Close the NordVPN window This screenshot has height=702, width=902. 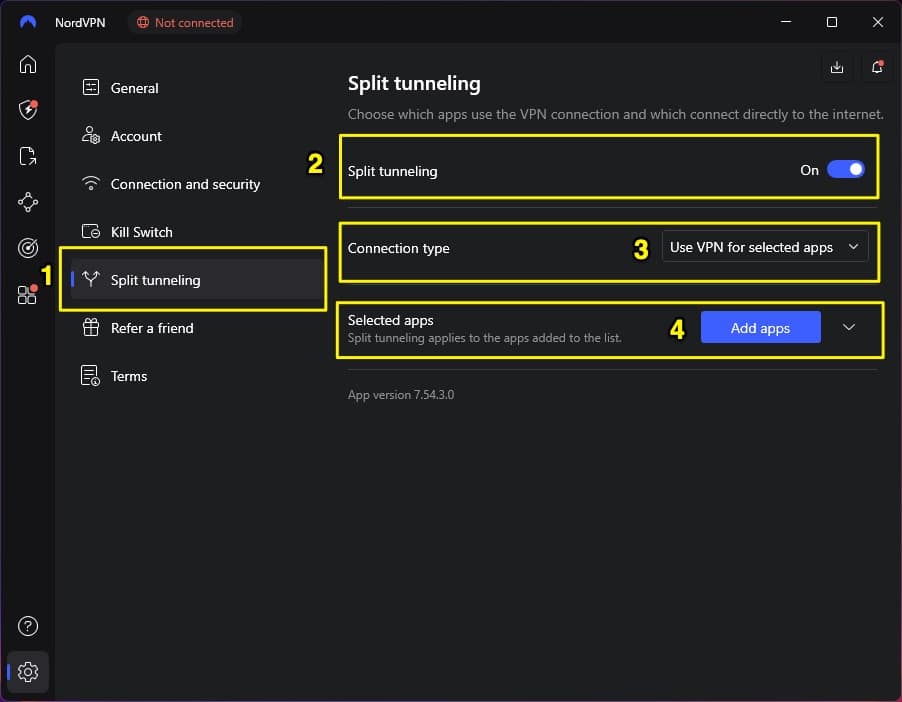click(x=877, y=22)
